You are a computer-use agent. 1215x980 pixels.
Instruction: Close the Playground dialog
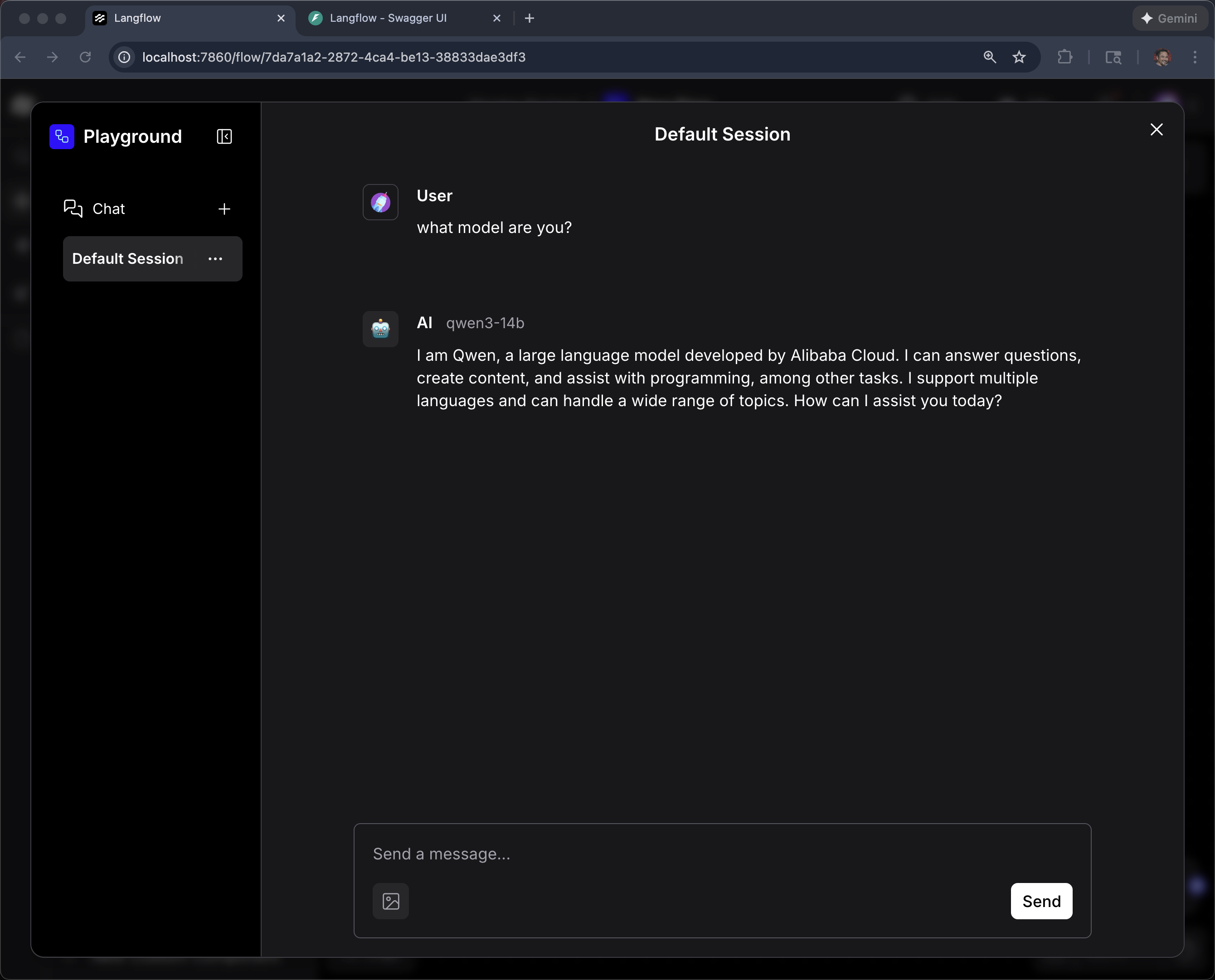(x=1156, y=130)
